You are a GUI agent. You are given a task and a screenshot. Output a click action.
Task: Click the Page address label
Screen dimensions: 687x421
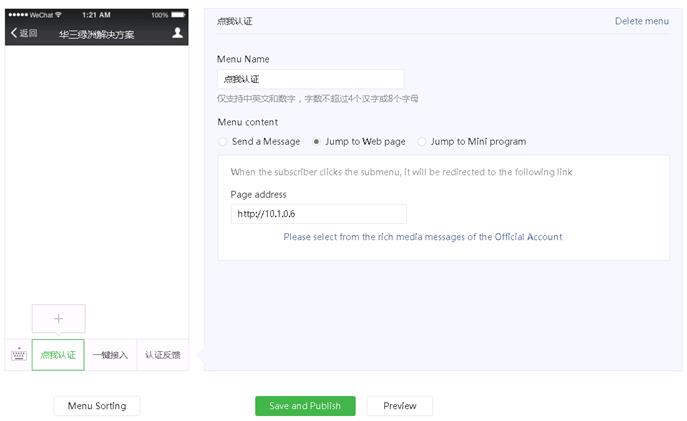259,195
